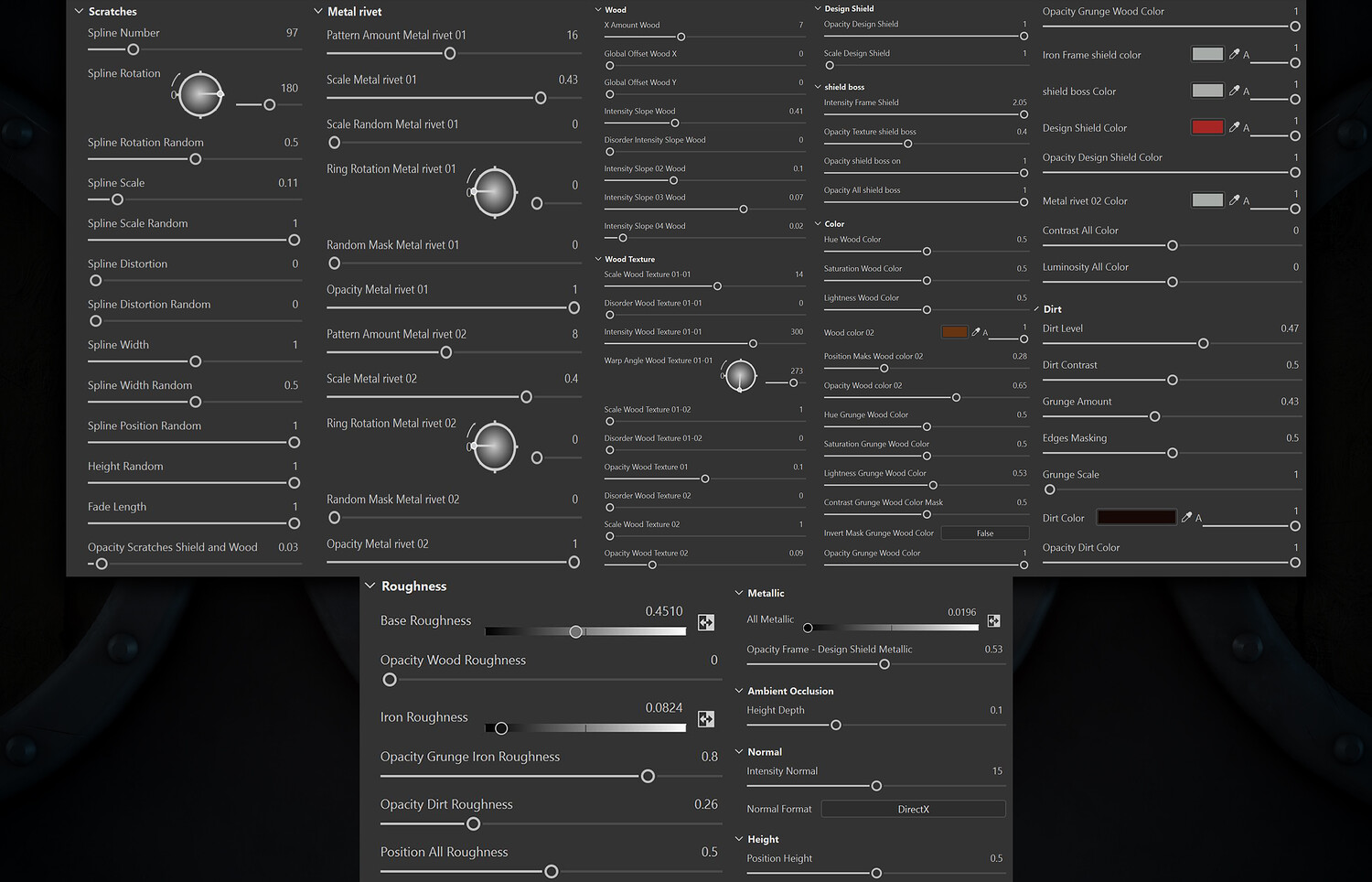Select the Wood color 02 eyedropper

976,332
